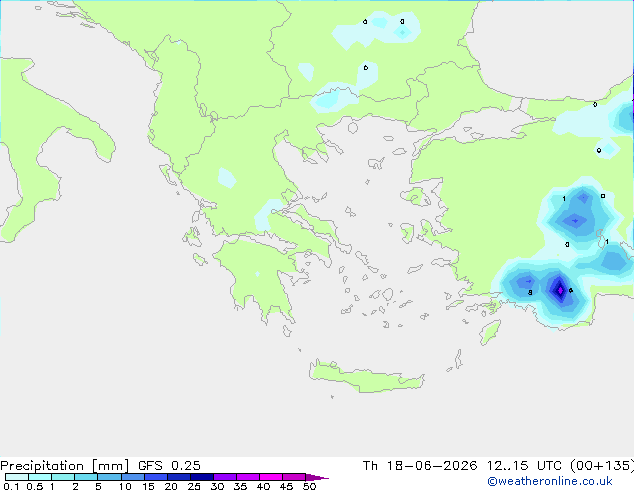634x490 pixels.
Task: Click the 1–2 mm legend color box
Action: pyautogui.click(x=63, y=477)
